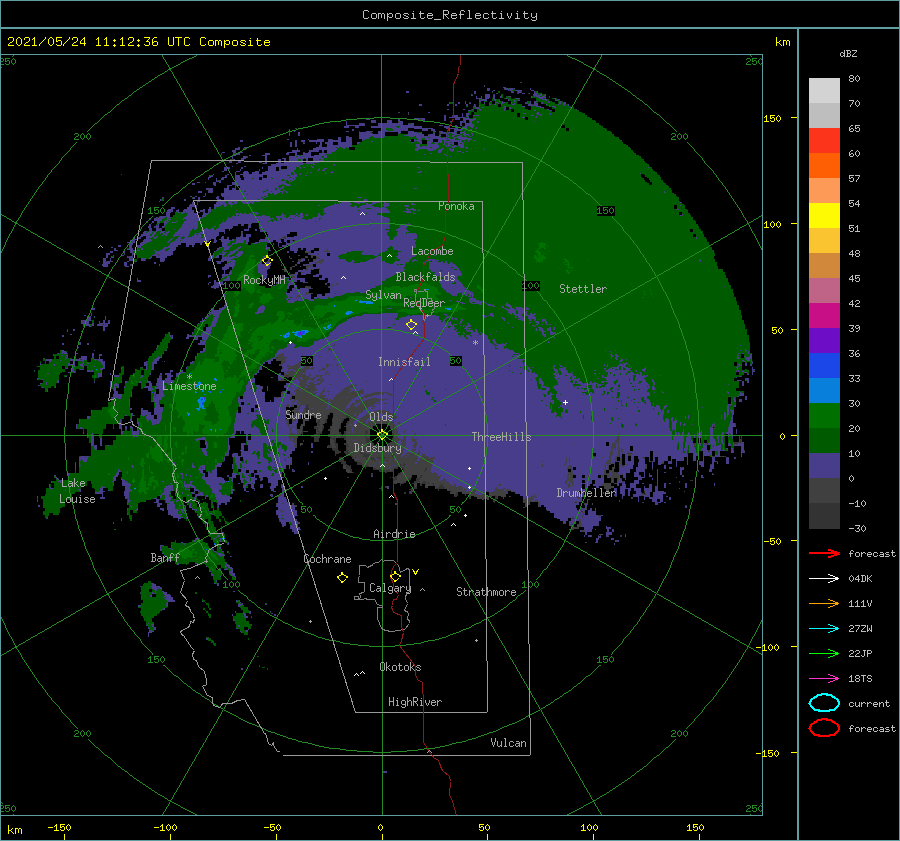Pick the dark grey -30 to -10 swatch

click(x=824, y=516)
